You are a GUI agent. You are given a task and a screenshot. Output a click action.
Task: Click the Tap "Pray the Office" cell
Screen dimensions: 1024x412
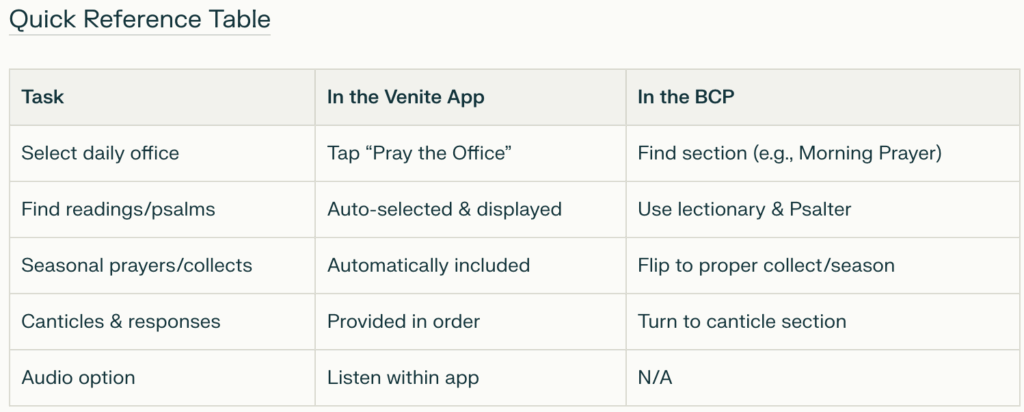(470, 153)
